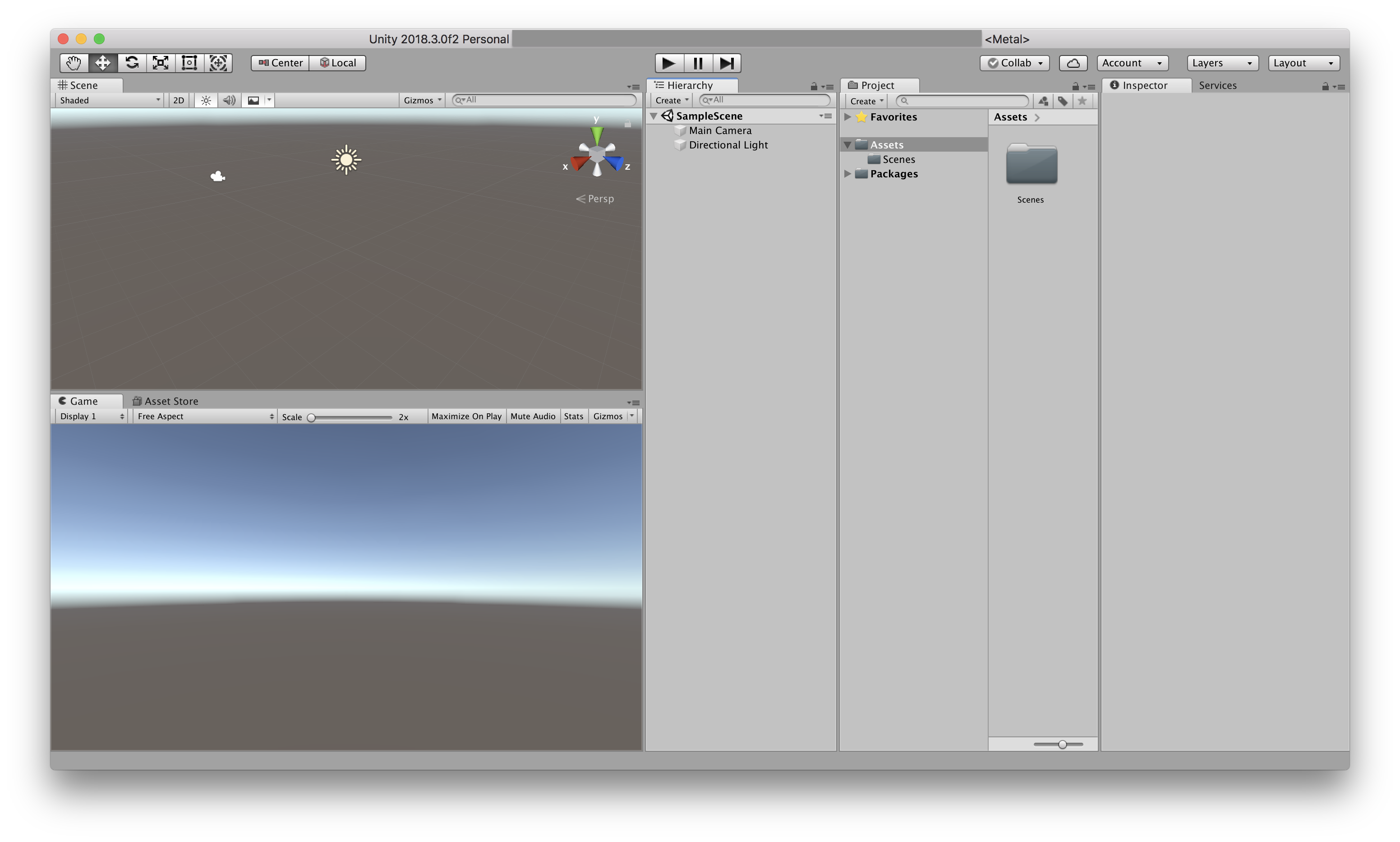Select the Rect Transform tool

point(189,63)
